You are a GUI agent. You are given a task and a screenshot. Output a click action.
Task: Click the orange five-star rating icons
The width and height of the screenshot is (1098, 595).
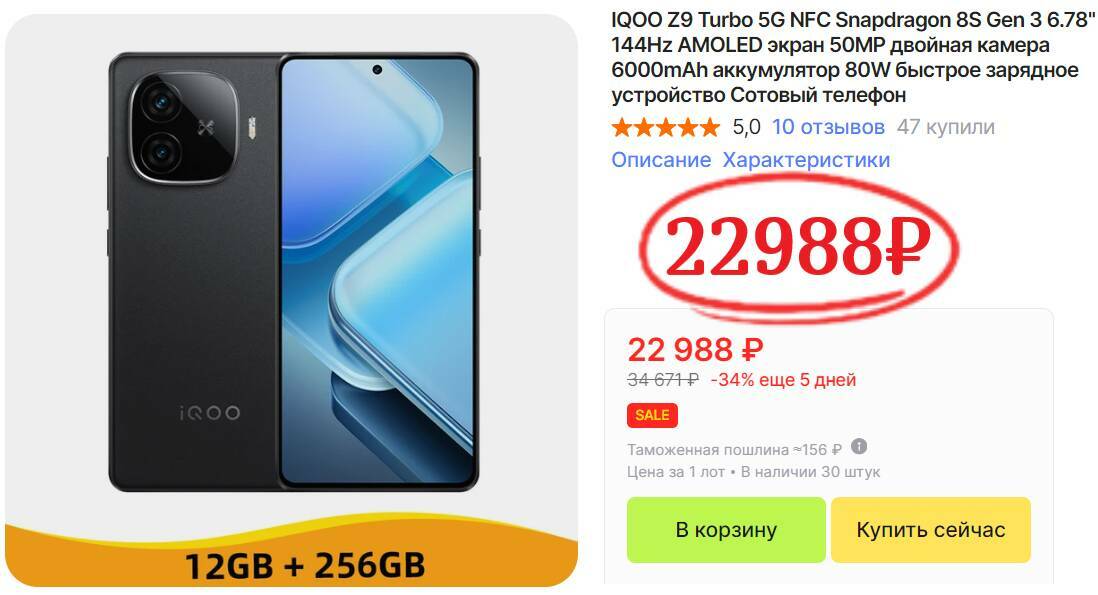665,127
